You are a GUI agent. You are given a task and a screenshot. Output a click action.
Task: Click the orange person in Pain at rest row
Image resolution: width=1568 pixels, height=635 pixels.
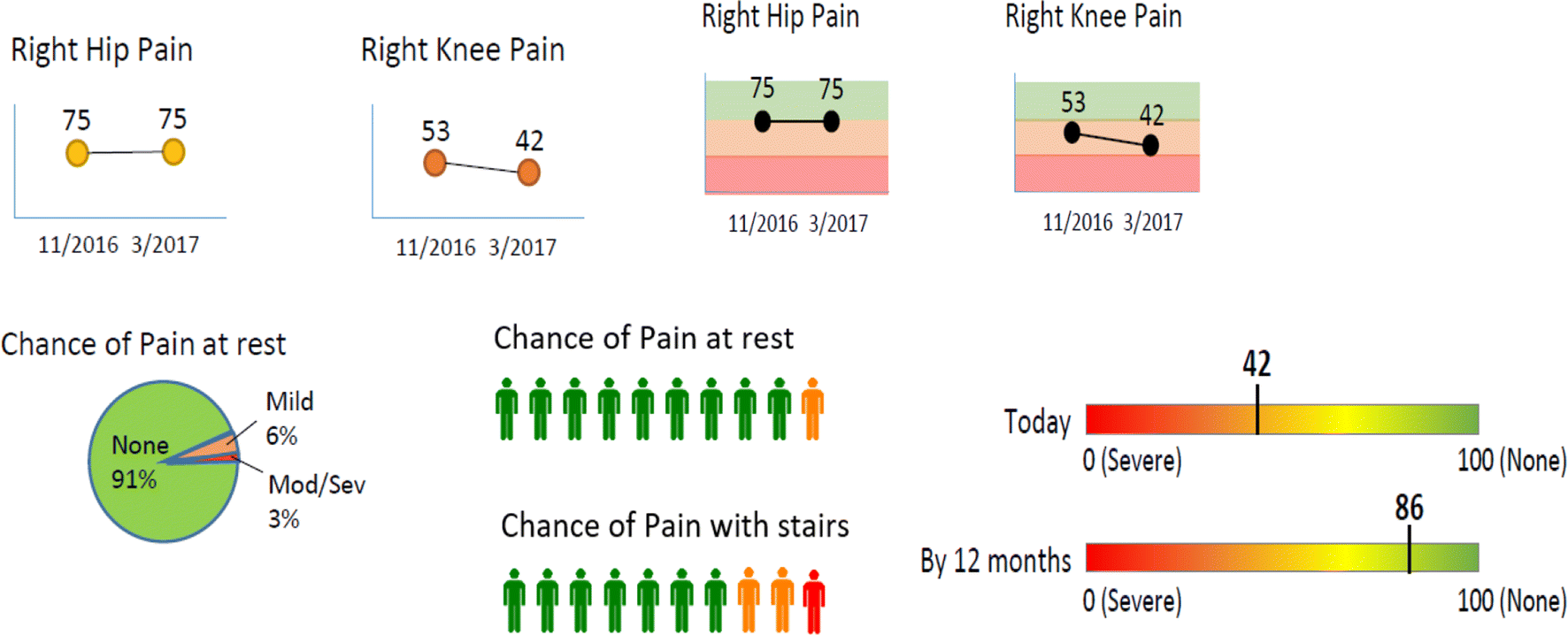(x=812, y=409)
